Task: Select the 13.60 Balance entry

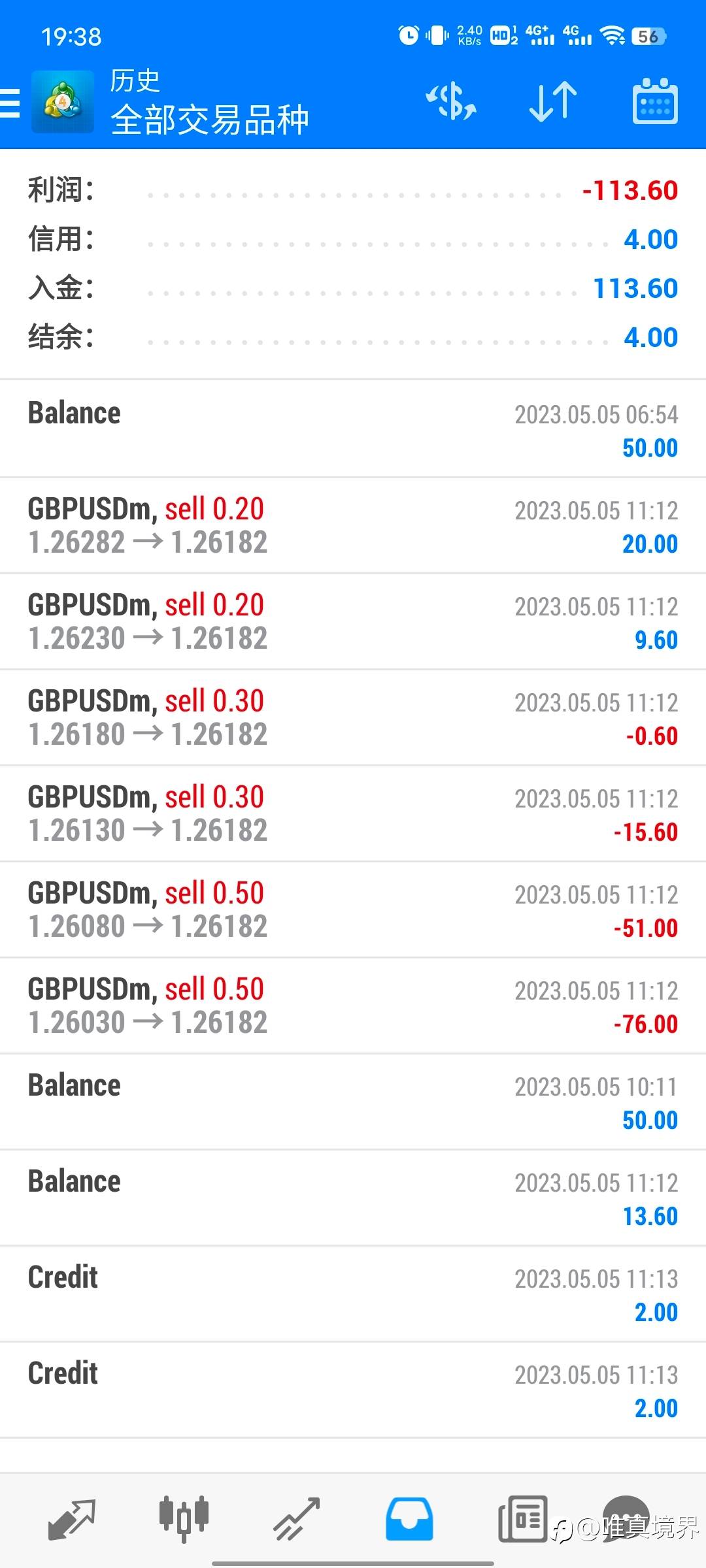Action: (353, 1198)
